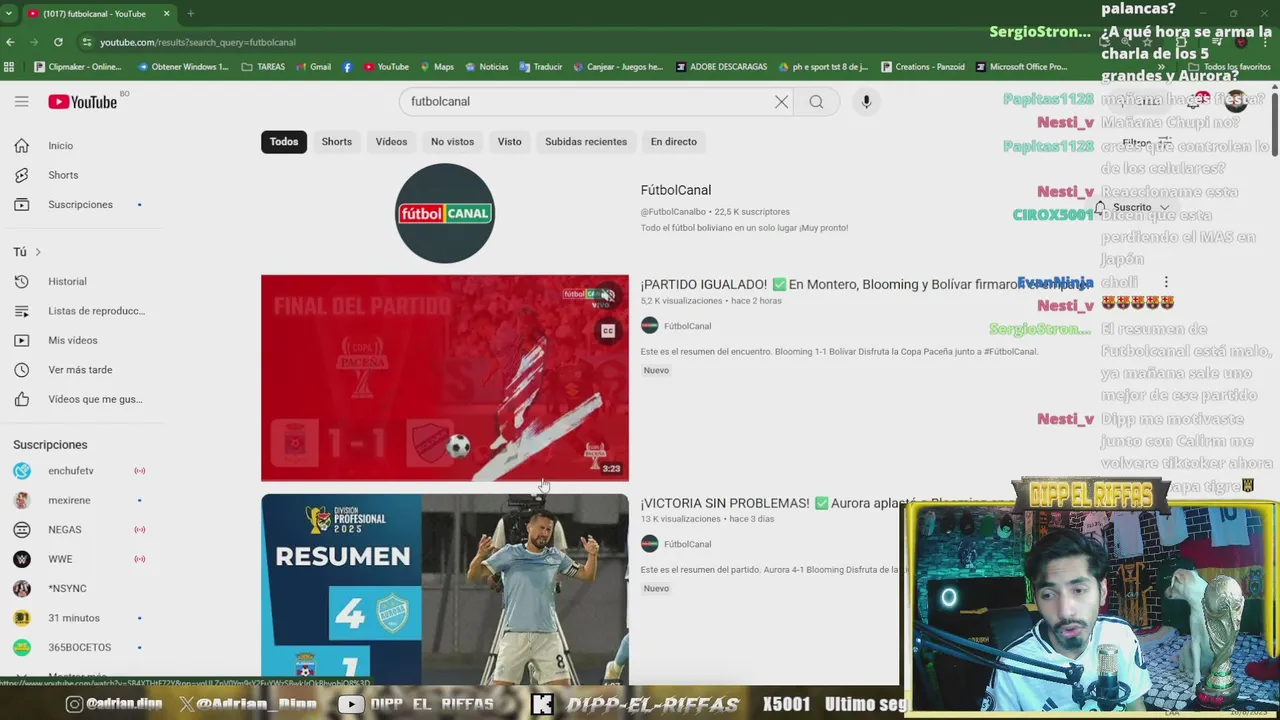Toggle captions on Blooming-Bolívar thumbnail preview
Viewport: 1280px width, 720px height.
(x=608, y=331)
